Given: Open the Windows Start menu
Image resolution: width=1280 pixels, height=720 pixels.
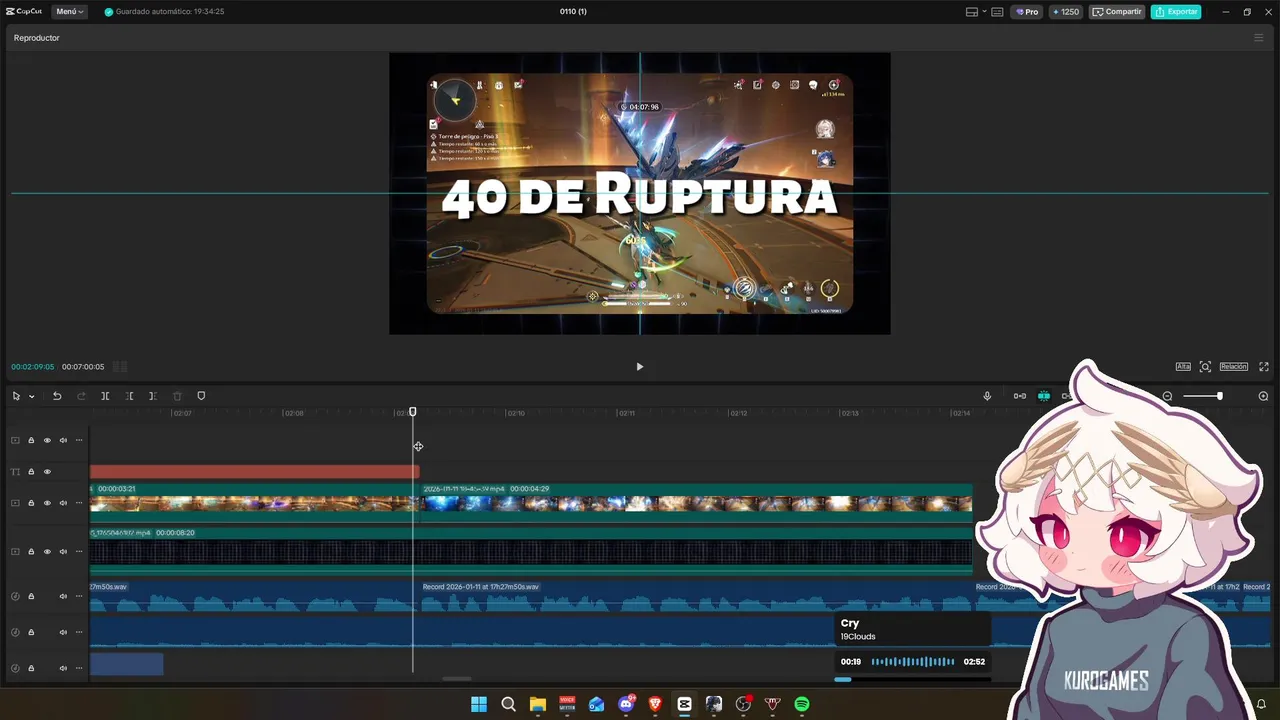Looking at the screenshot, I should (479, 704).
